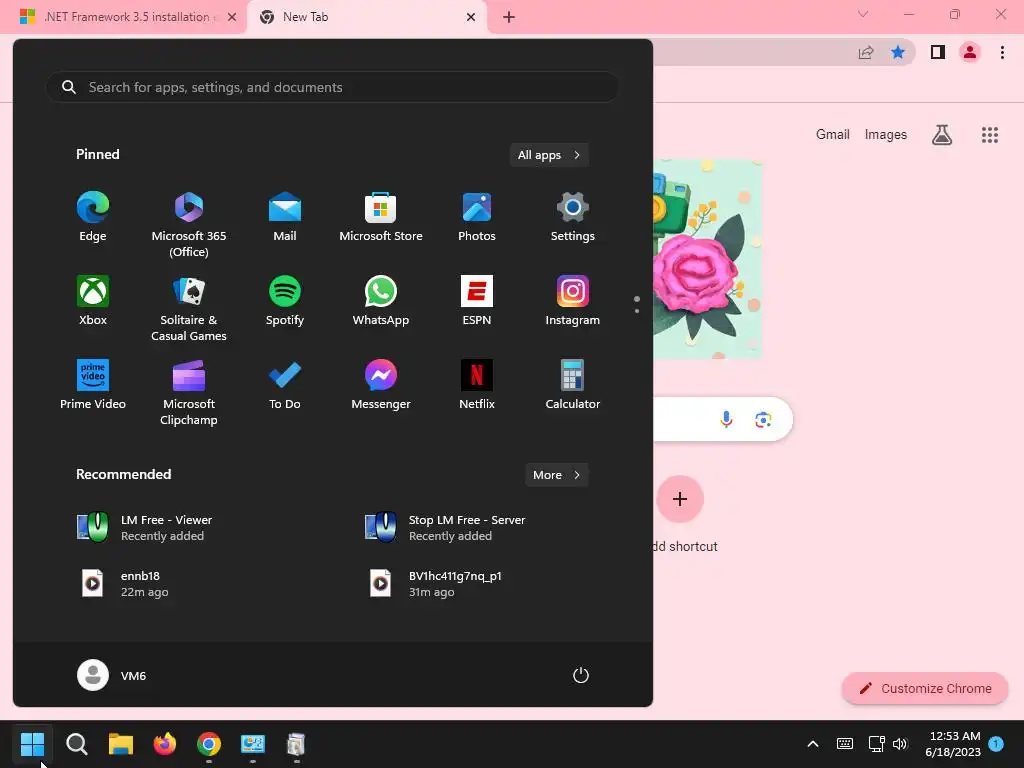1024x768 pixels.
Task: Click the Google doodle flower image
Action: (707, 259)
